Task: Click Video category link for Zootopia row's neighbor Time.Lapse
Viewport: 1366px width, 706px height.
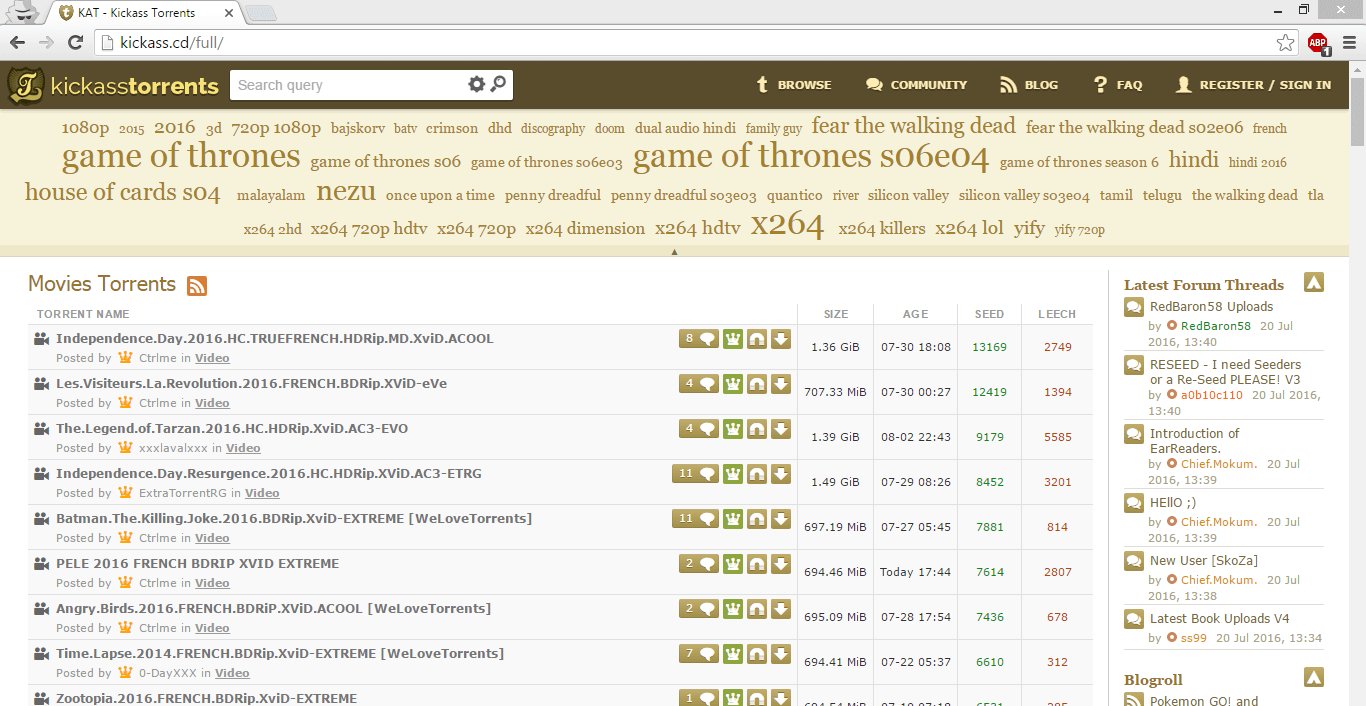Action: click(232, 673)
